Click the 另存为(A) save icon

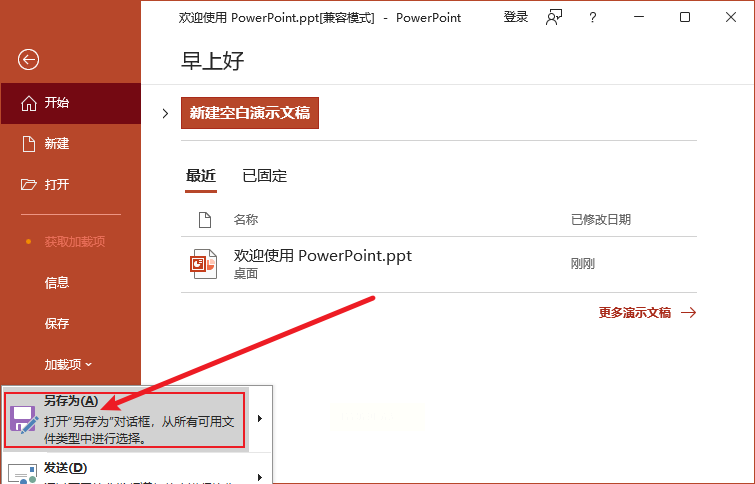[24, 419]
